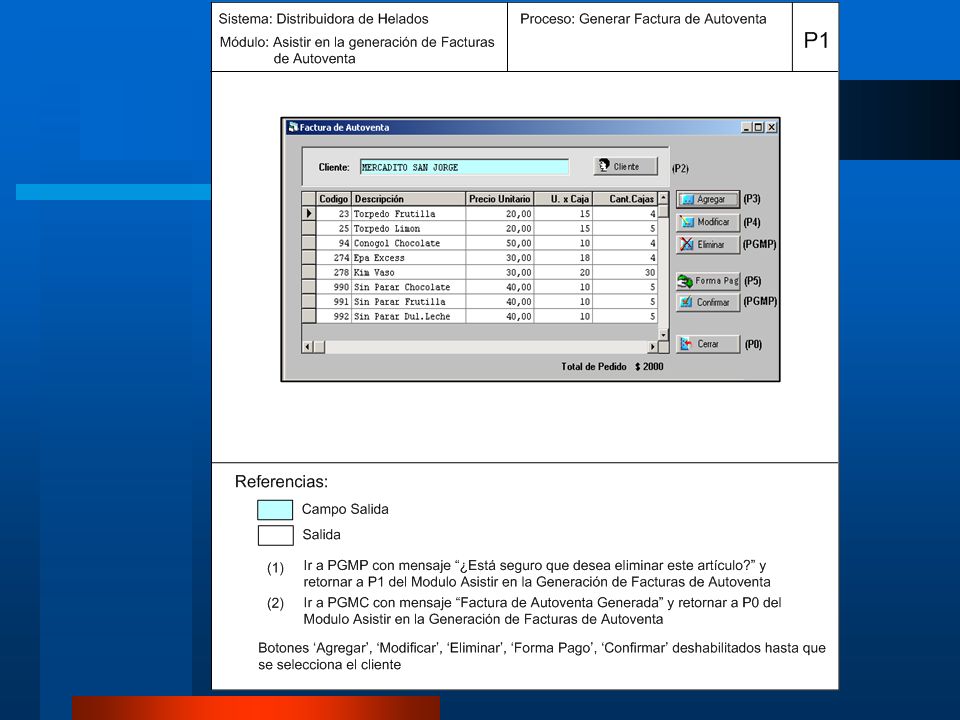The image size is (960, 720).
Task: Click the 50,00 price cell
Action: tap(500, 243)
